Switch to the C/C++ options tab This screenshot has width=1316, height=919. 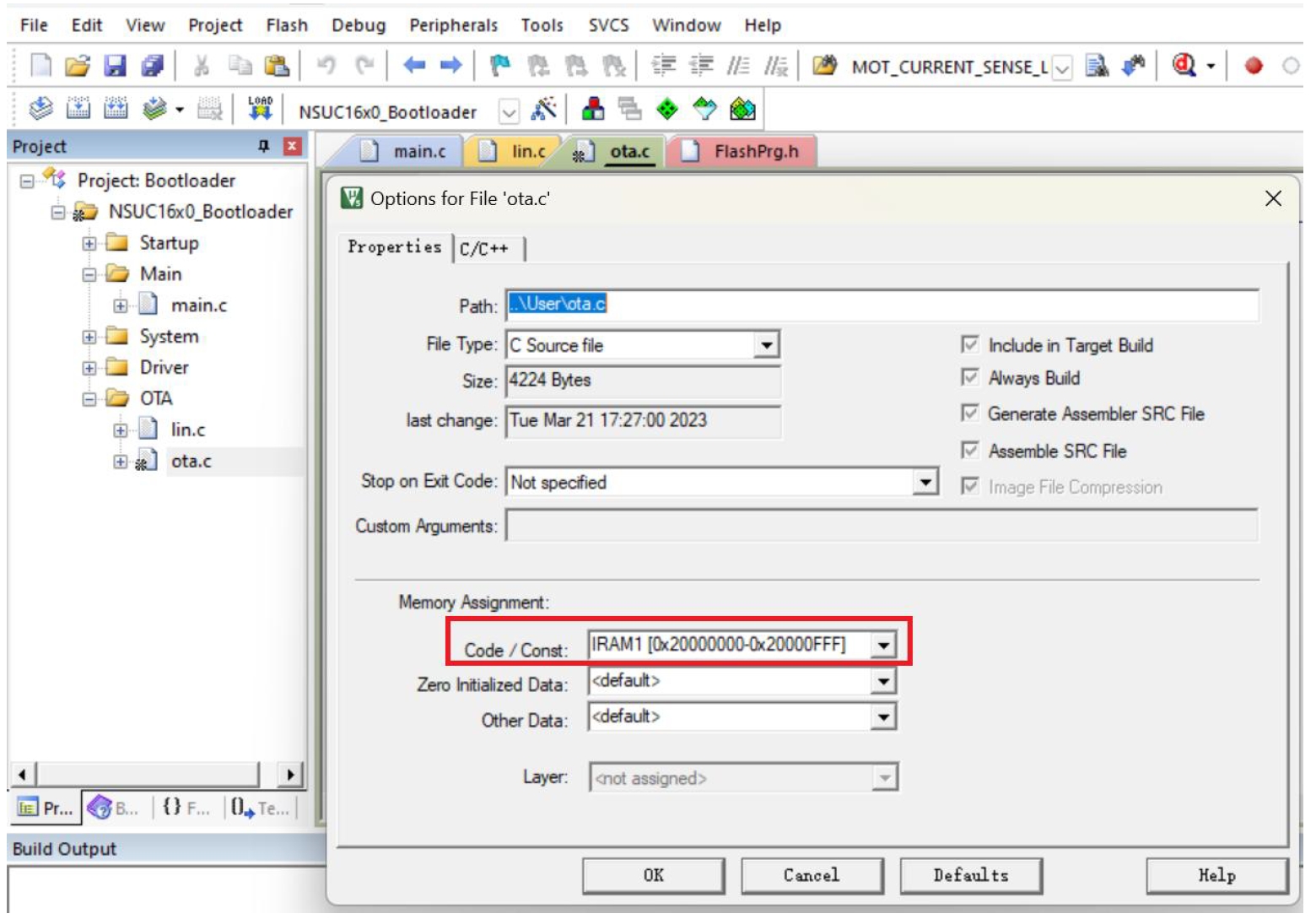(484, 249)
